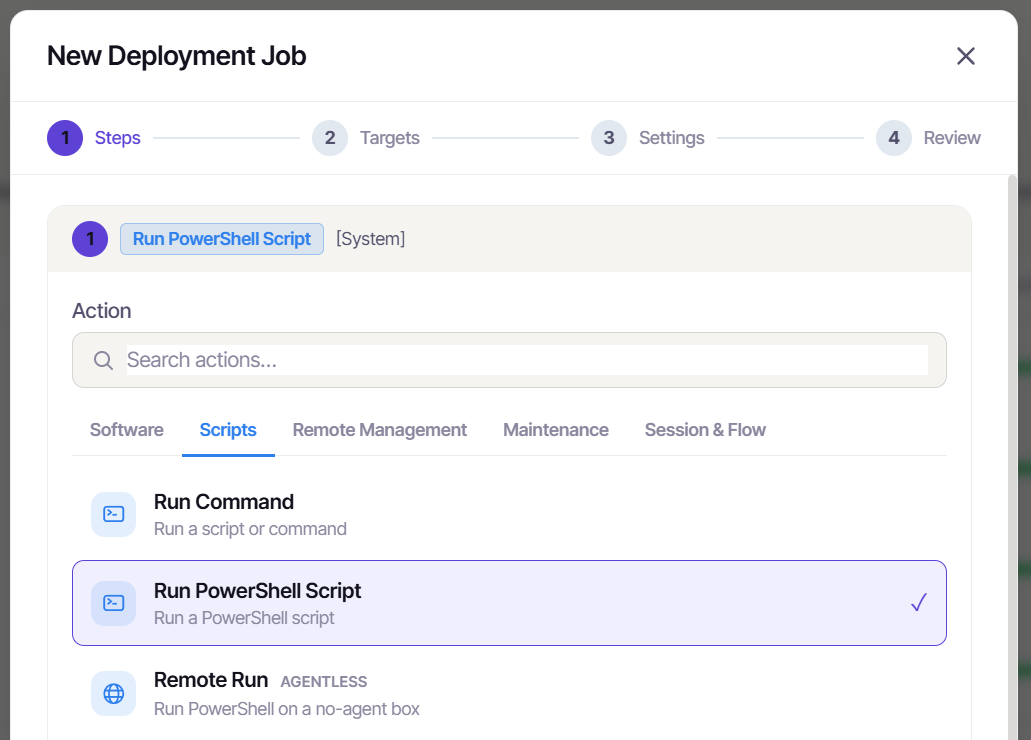Image resolution: width=1031 pixels, height=740 pixels.
Task: Click the 'Run a PowerShell script' description
Action: pos(245,618)
